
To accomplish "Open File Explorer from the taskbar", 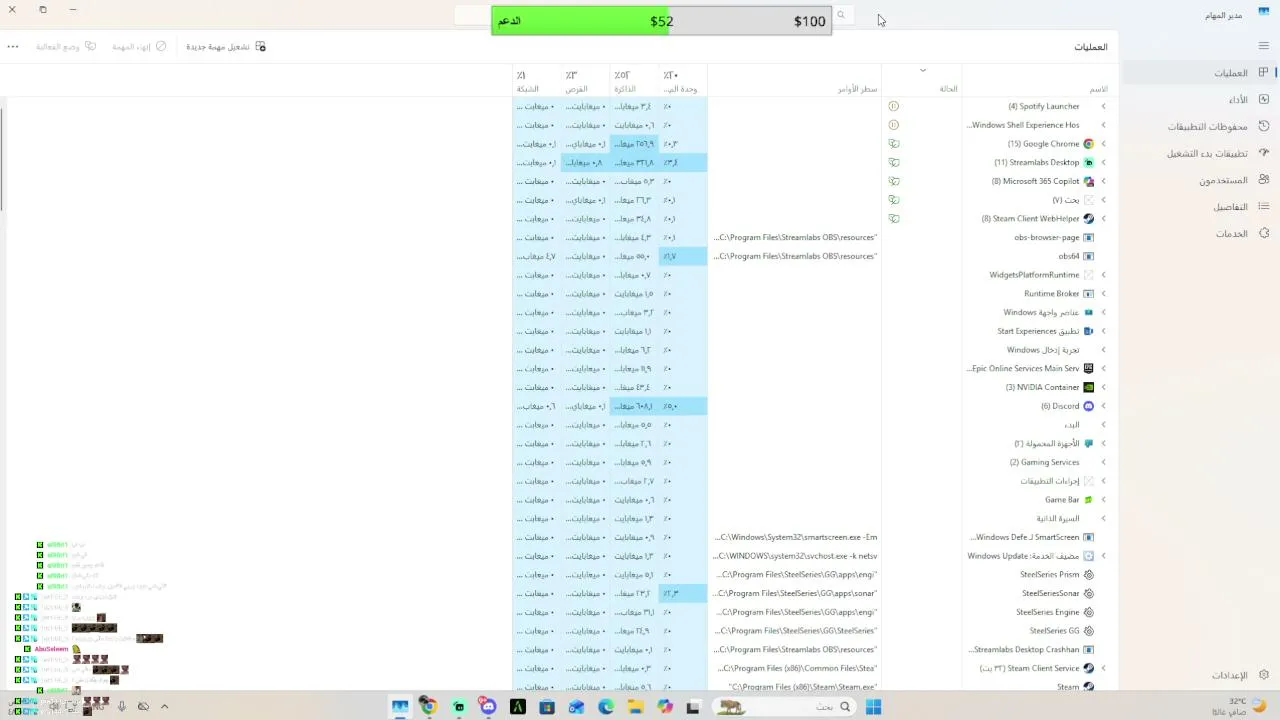I will pyautogui.click(x=635, y=707).
